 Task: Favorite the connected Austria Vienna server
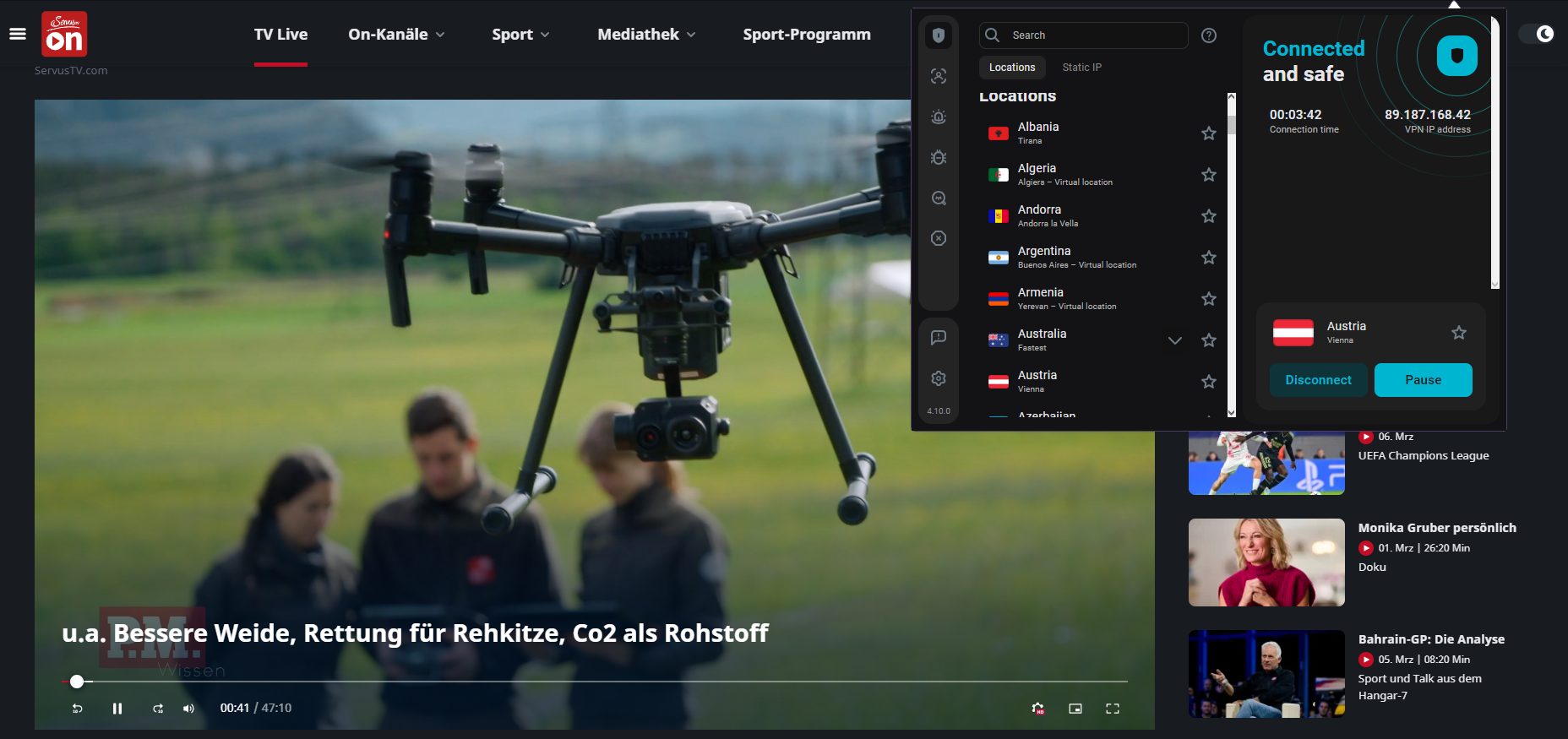point(1459,333)
